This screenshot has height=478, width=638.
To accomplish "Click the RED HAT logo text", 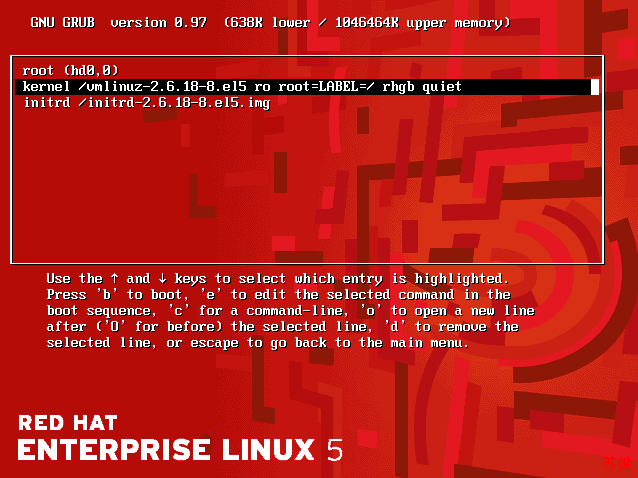I will (68, 423).
